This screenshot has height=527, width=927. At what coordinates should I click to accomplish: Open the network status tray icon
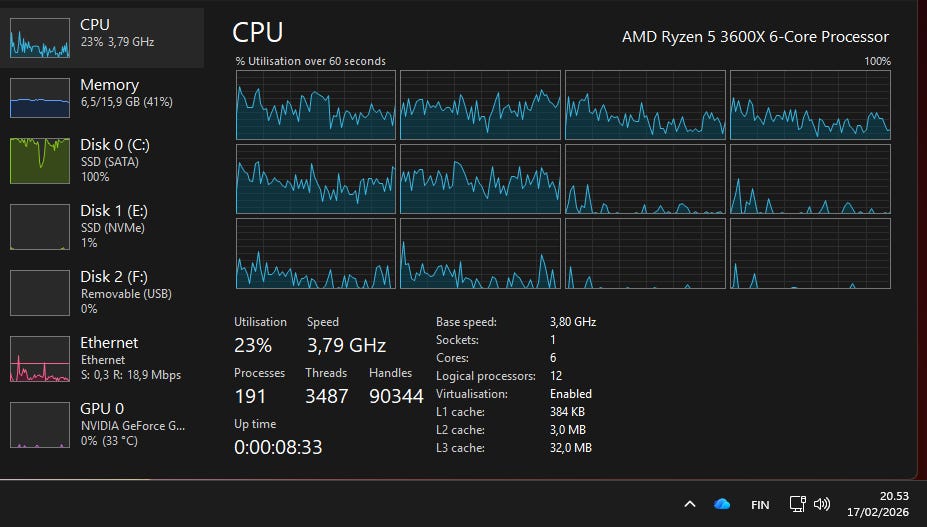(797, 504)
